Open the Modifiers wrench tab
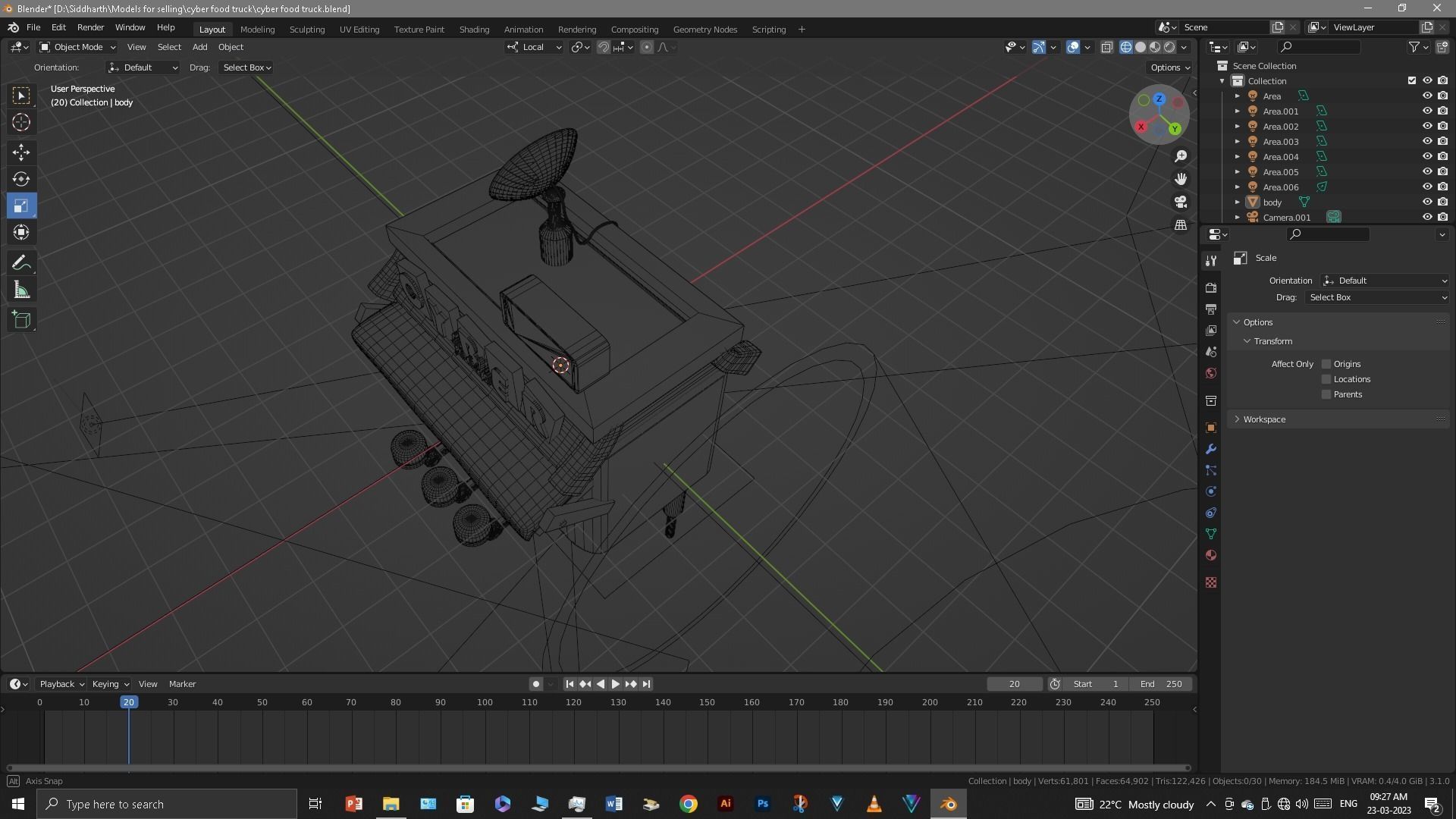The height and width of the screenshot is (819, 1456). [1211, 449]
